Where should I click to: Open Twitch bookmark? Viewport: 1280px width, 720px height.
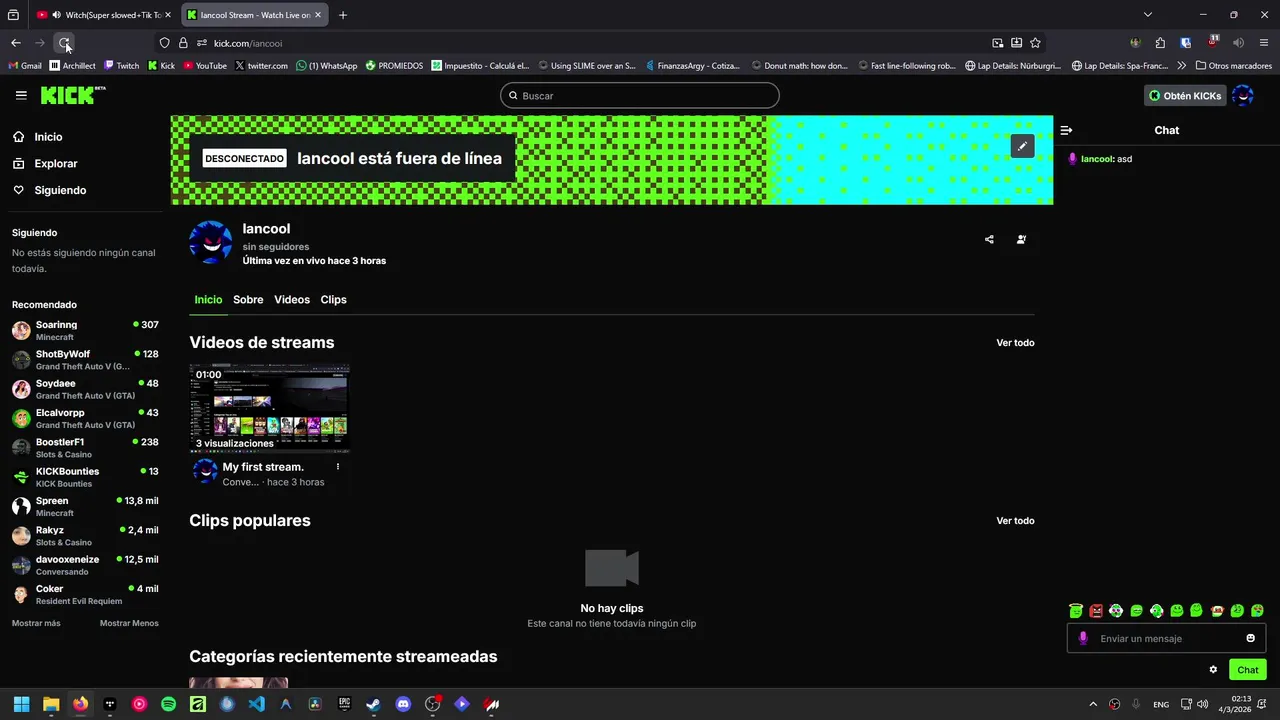[121, 66]
